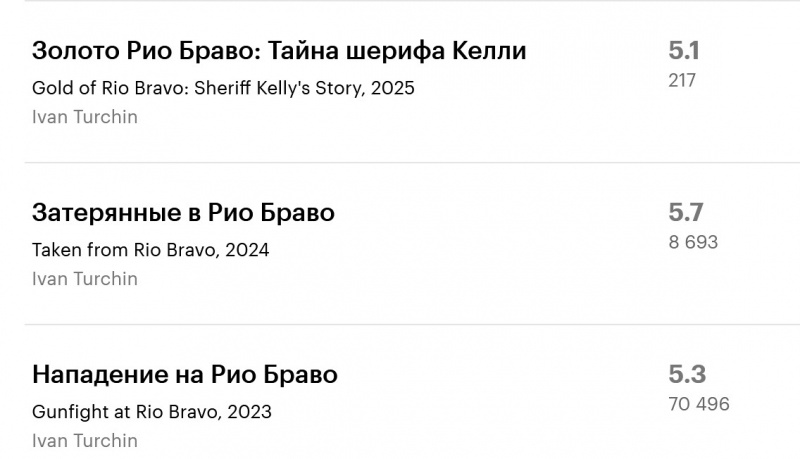Click the year 2025 in the first film
This screenshot has width=800, height=459.
click(393, 88)
